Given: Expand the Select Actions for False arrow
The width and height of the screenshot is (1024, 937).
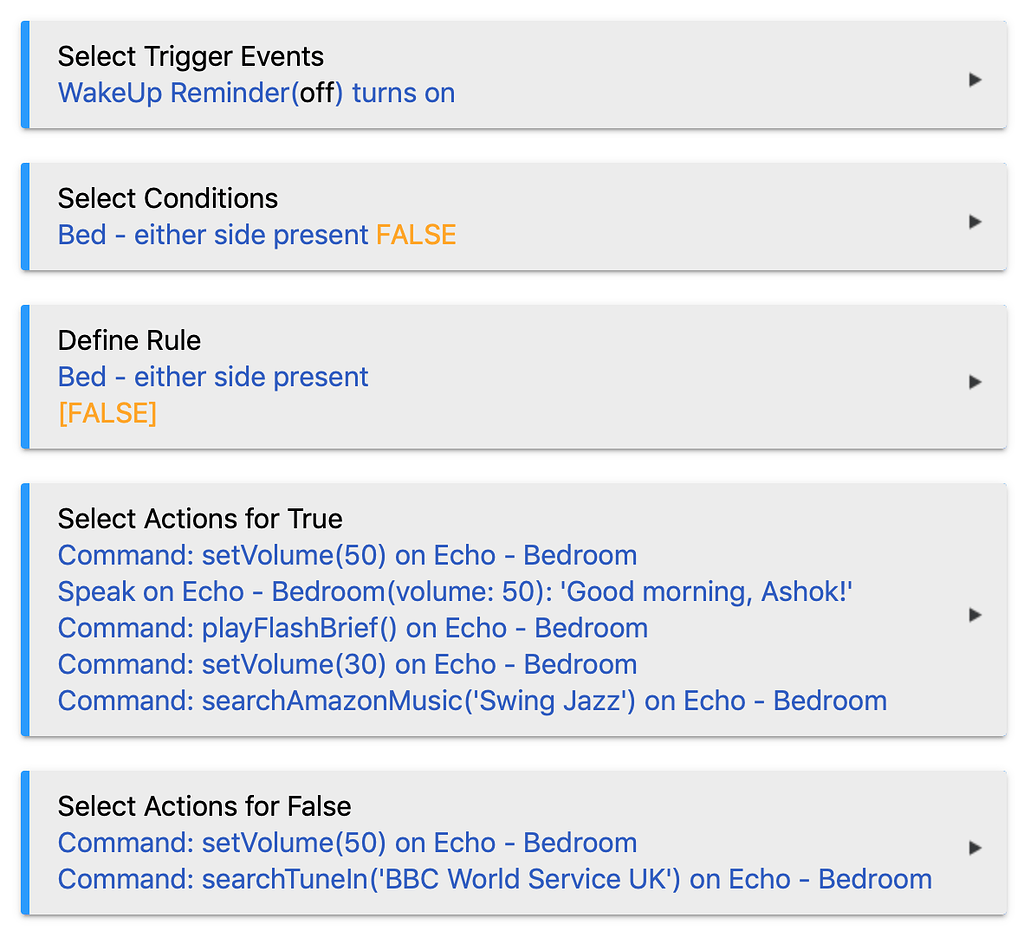Looking at the screenshot, I should pos(975,848).
